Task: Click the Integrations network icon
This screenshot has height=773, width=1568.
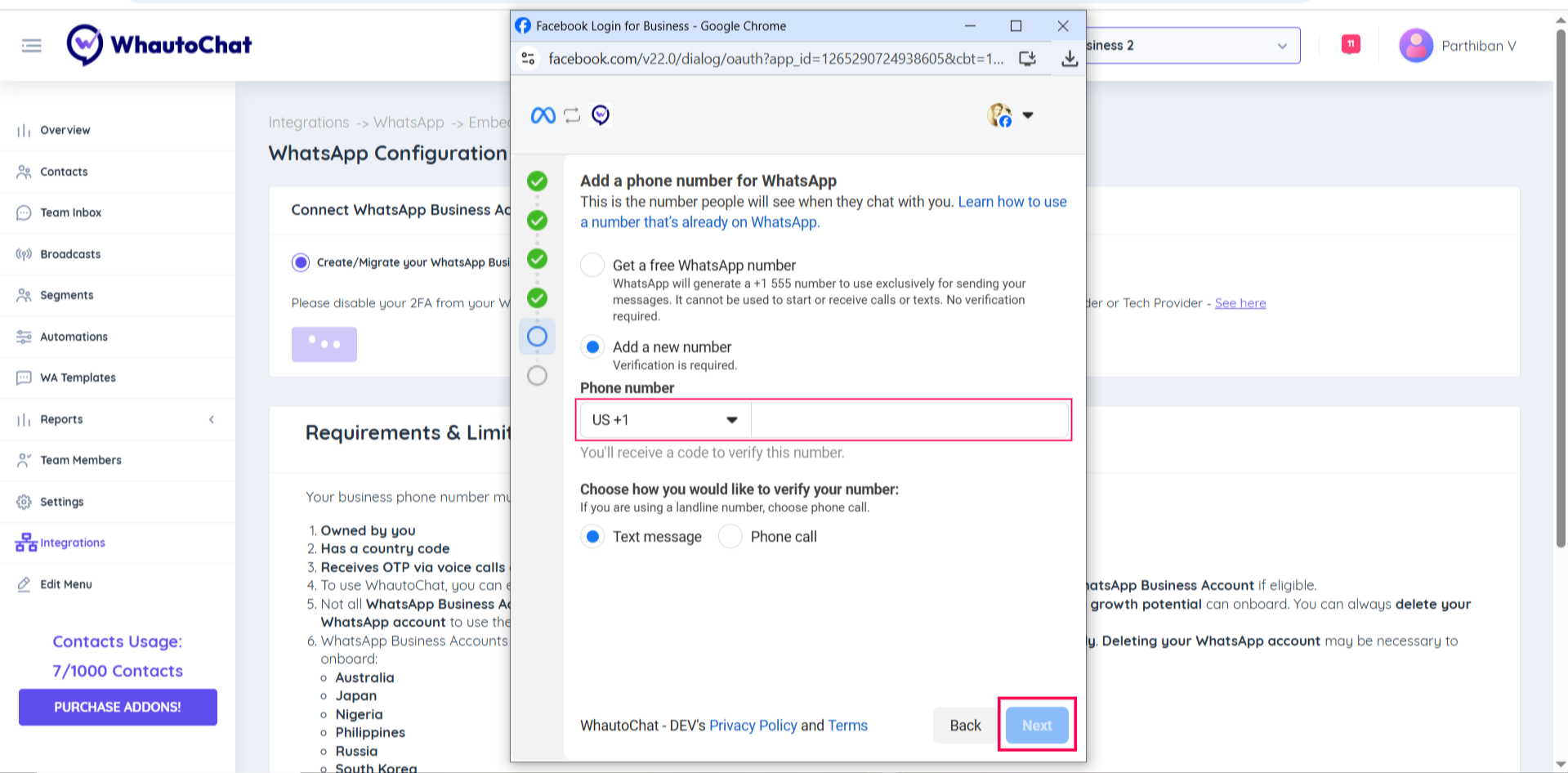Action: [26, 543]
